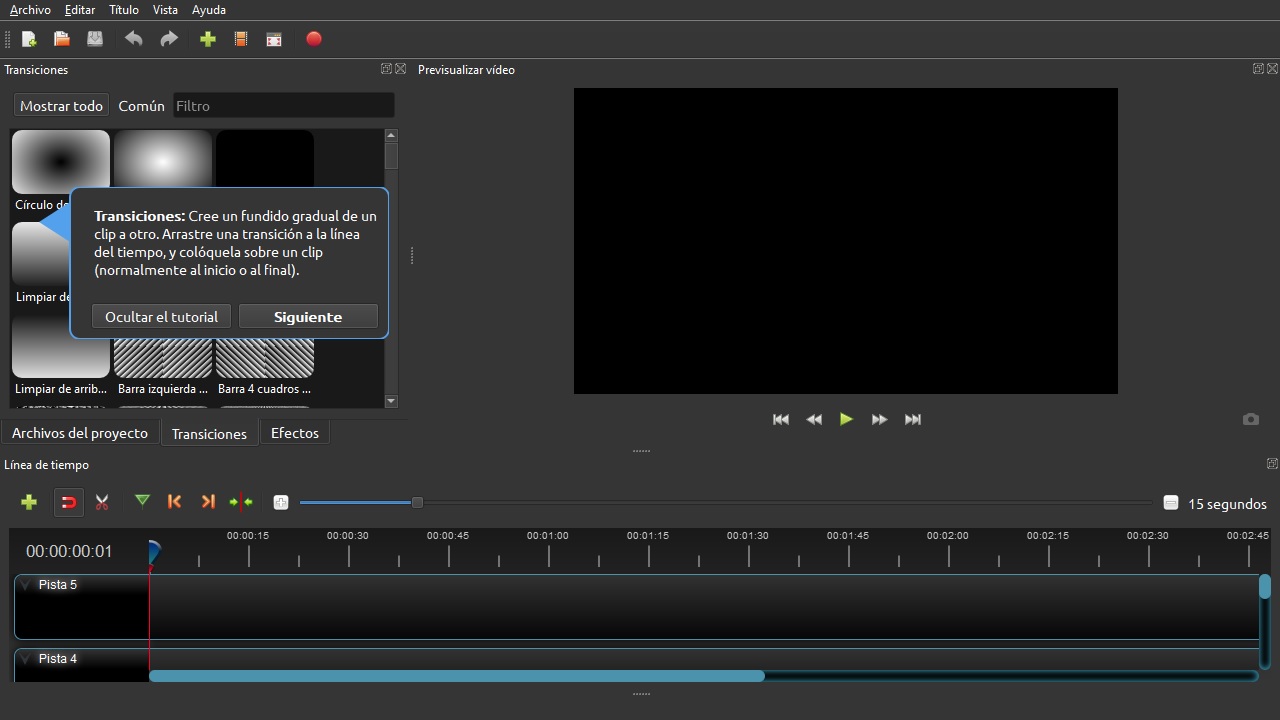Open the Editar menu

tap(80, 10)
